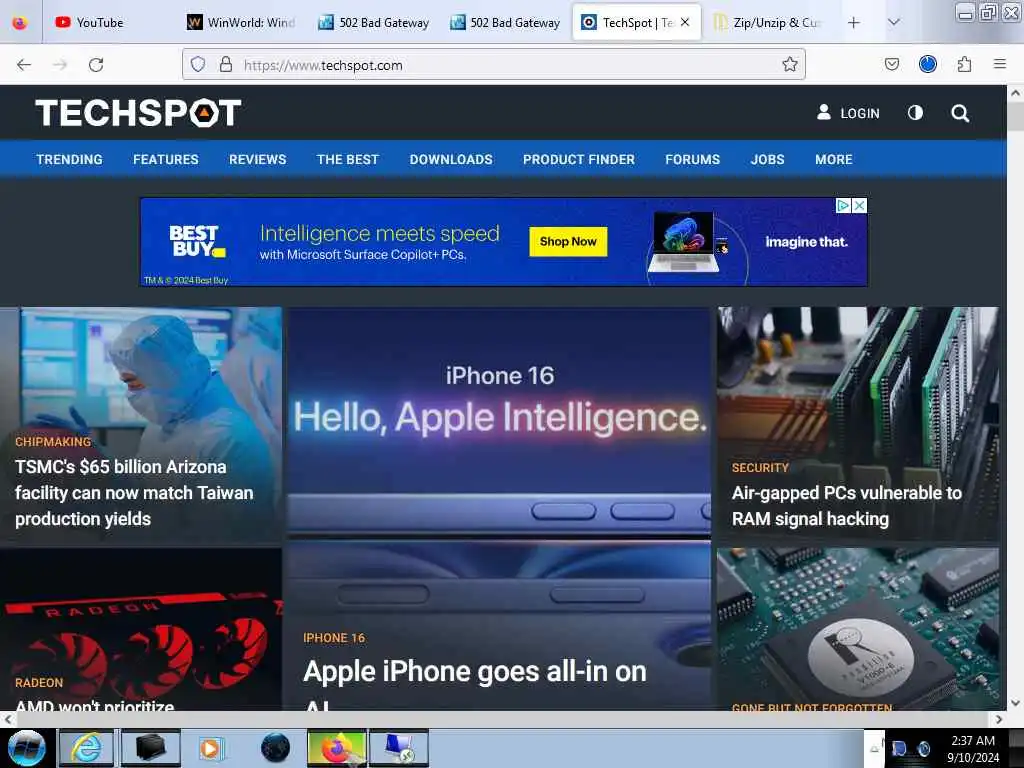Click the CHIPMAKING category label
The width and height of the screenshot is (1024, 768).
coord(54,442)
